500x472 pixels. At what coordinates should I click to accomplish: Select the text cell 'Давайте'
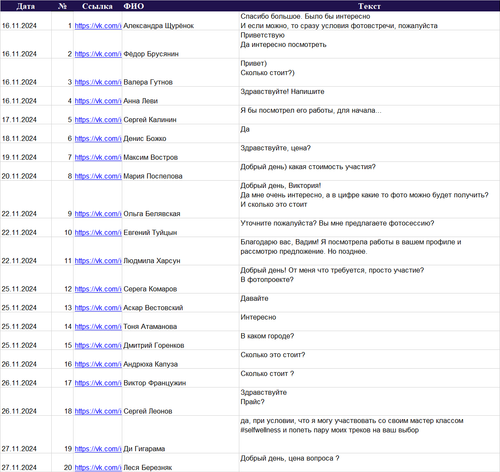click(x=369, y=303)
